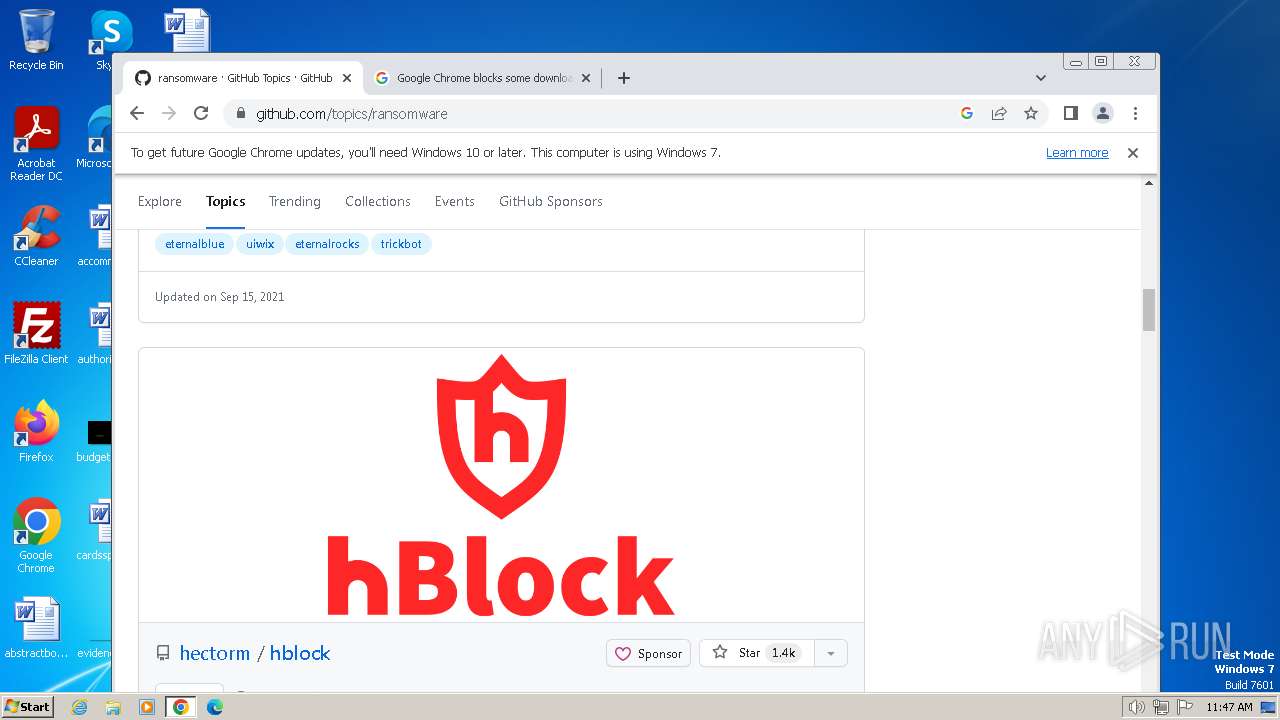Viewport: 1280px width, 720px height.
Task: Bookmark this page with the star icon
Action: point(1031,113)
